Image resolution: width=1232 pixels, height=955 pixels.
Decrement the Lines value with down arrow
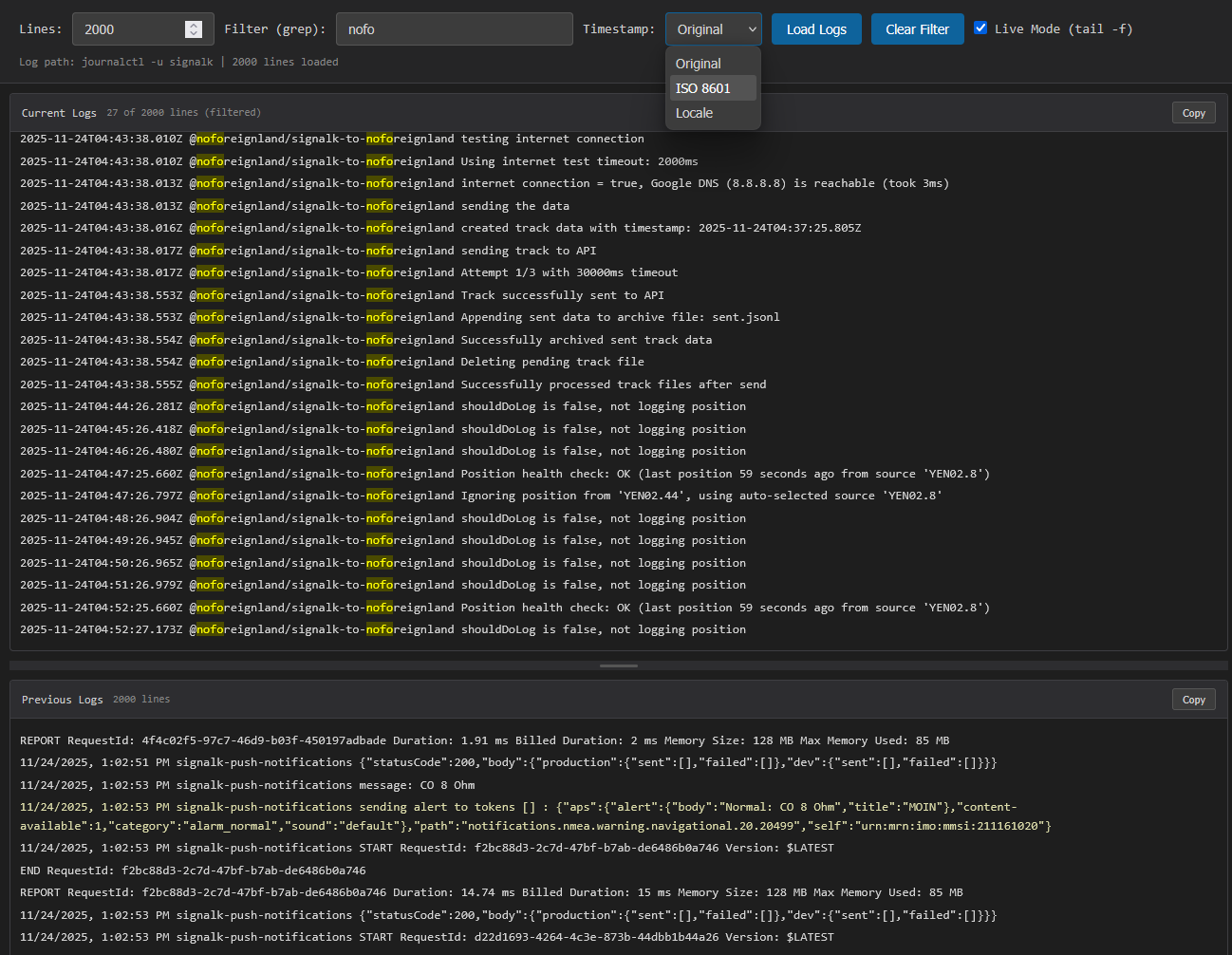(194, 34)
